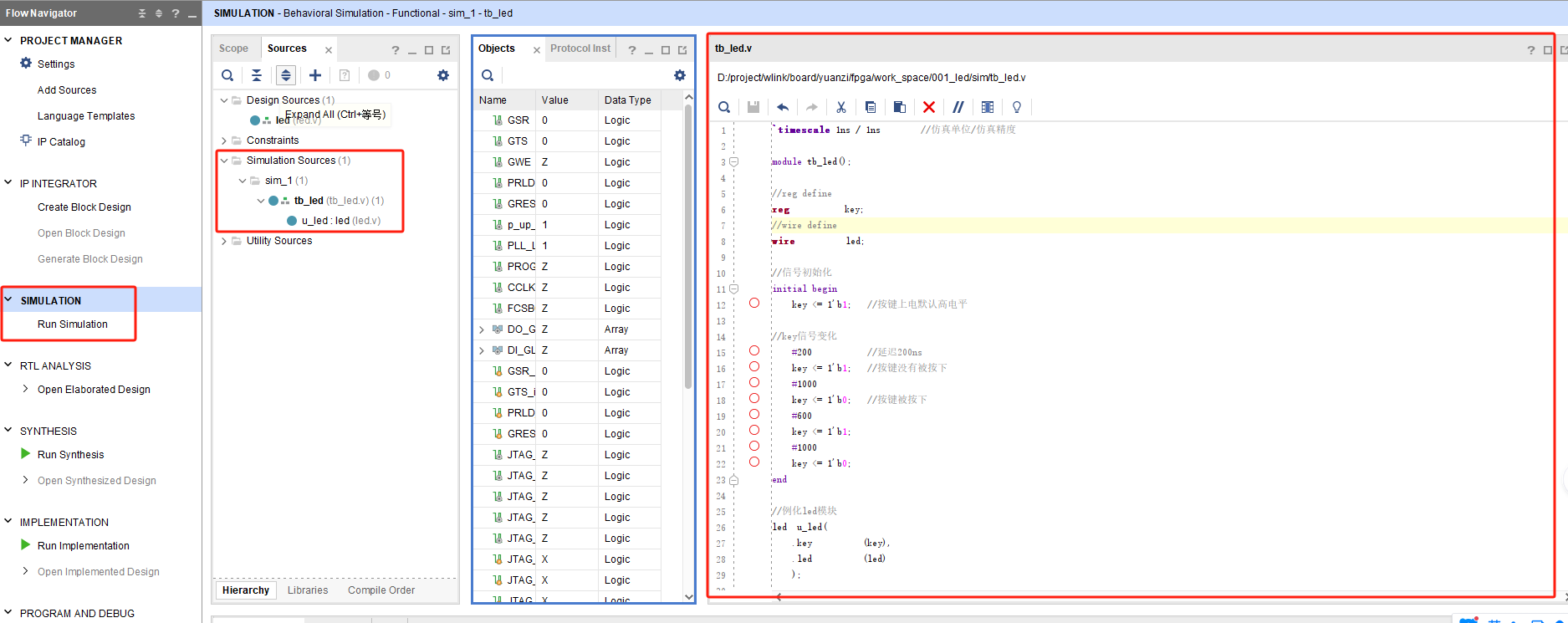The image size is (1568, 623).
Task: Click the Cut scissors icon in editor toolbar
Action: coord(841,107)
